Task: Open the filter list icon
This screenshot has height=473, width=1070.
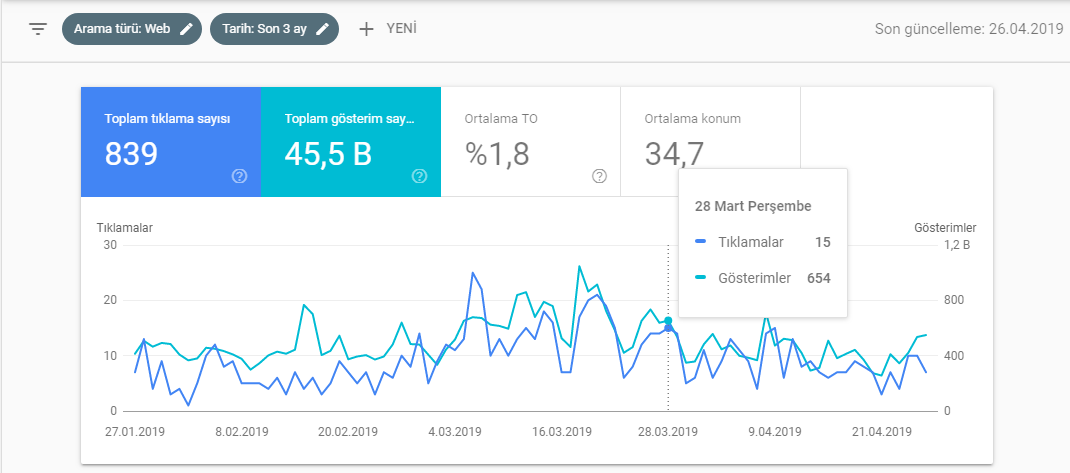Action: pyautogui.click(x=38, y=29)
